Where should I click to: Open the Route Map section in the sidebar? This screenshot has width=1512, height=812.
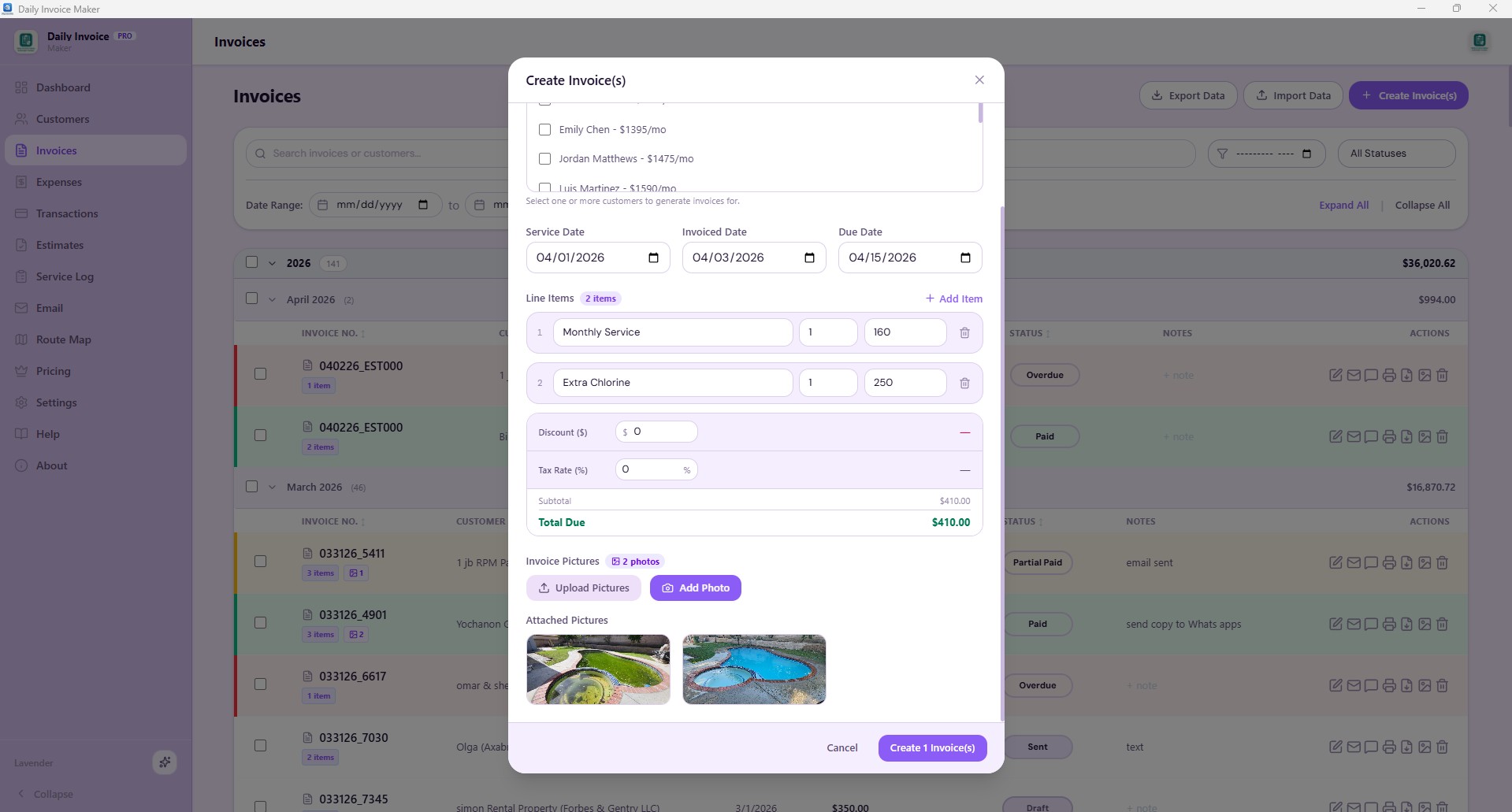[x=64, y=339]
